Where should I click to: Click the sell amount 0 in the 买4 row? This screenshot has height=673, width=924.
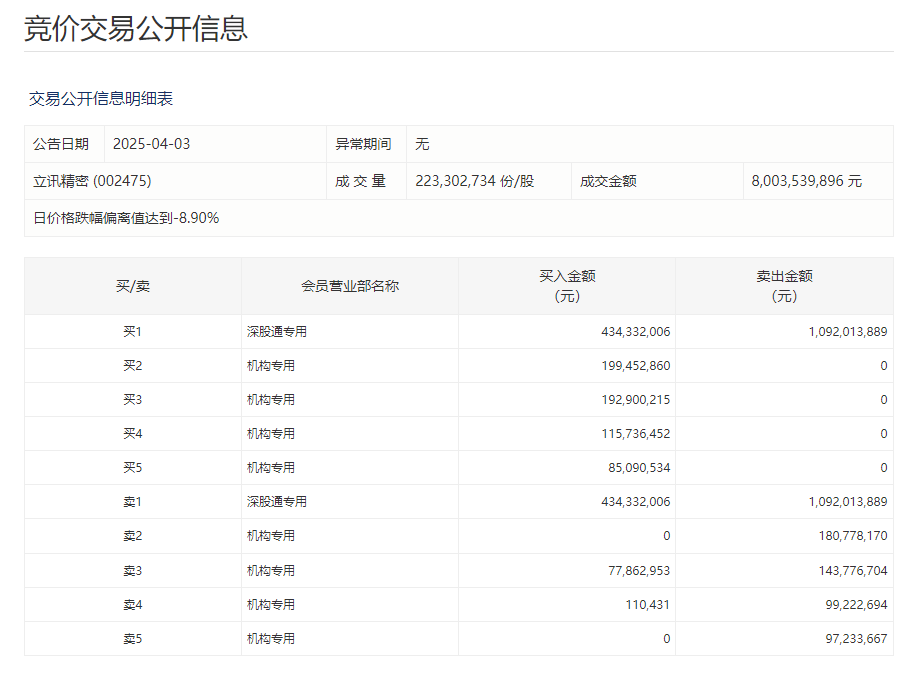pos(883,434)
